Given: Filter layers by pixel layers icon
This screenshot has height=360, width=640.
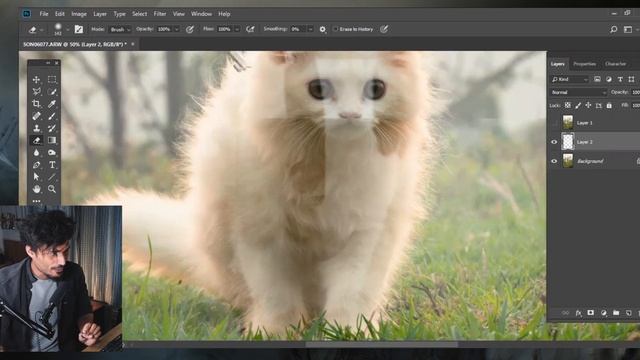Looking at the screenshot, I should click(x=597, y=79).
